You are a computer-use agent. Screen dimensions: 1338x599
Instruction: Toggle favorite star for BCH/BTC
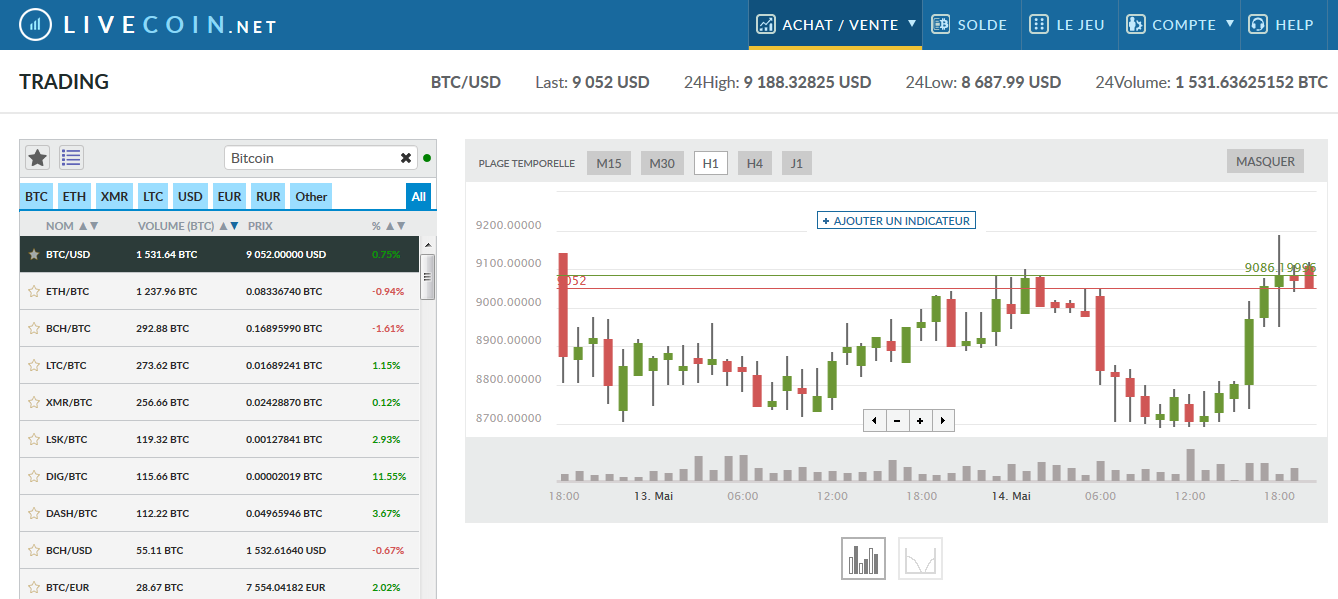pos(33,328)
